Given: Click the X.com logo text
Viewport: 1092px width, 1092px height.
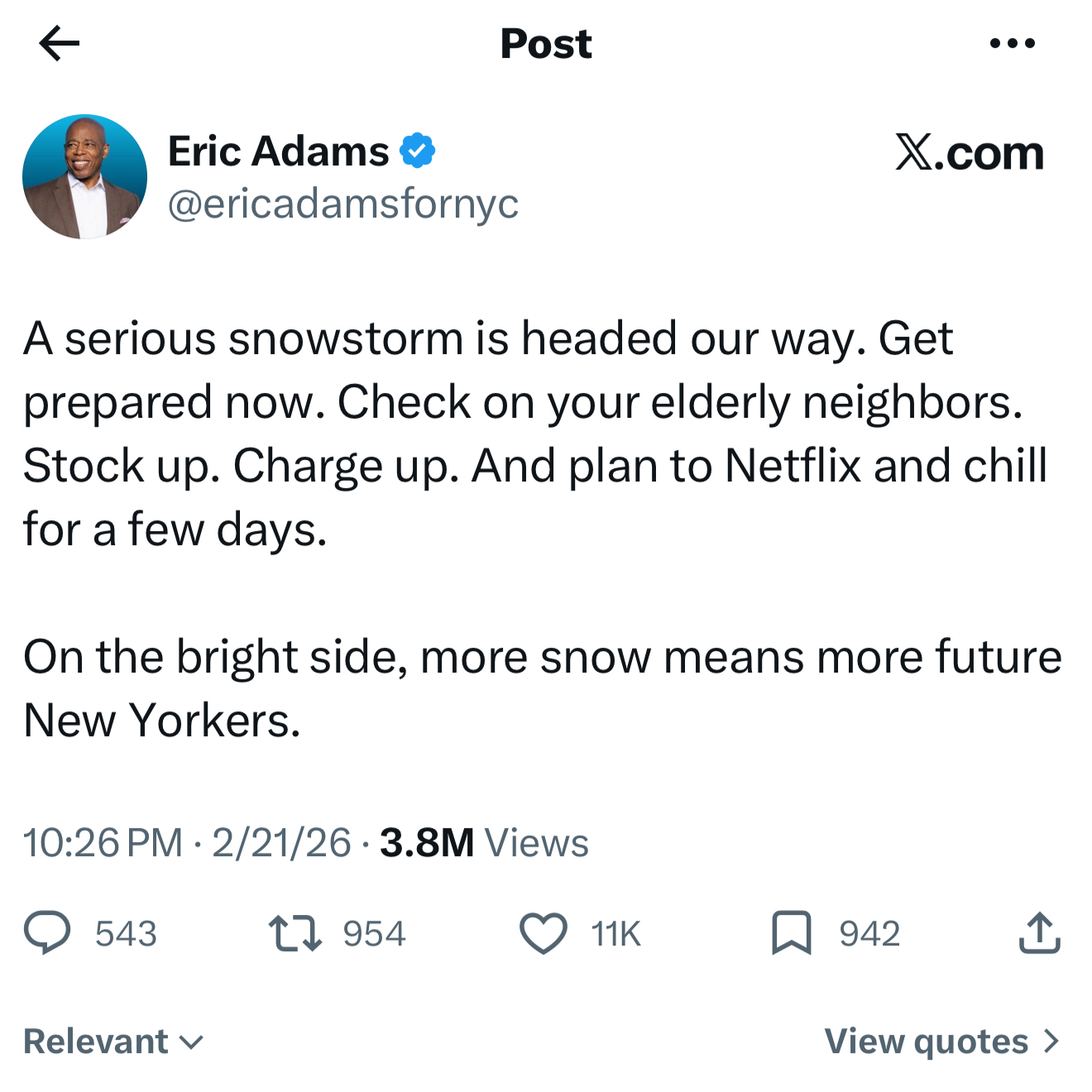Looking at the screenshot, I should (x=970, y=153).
